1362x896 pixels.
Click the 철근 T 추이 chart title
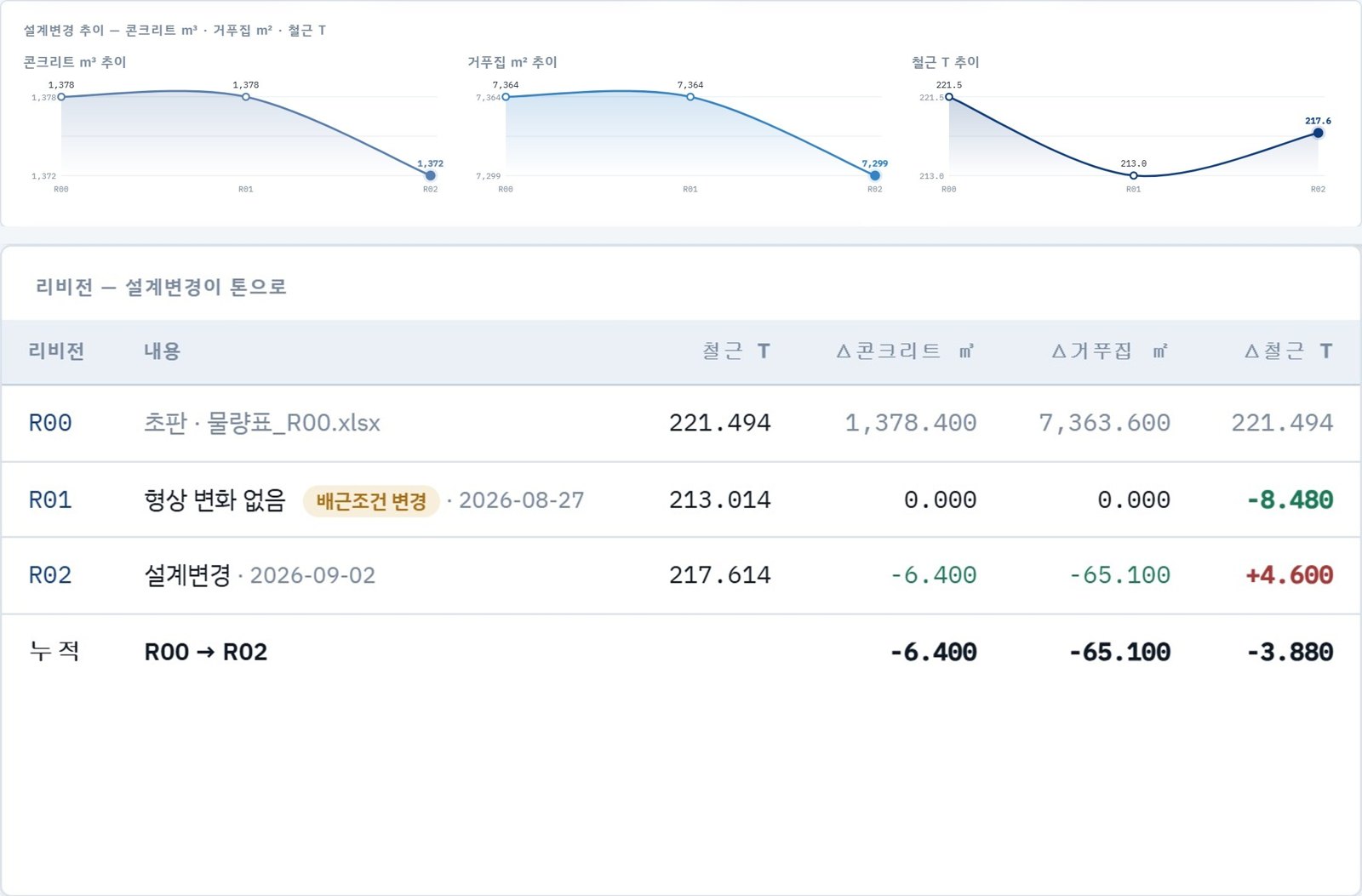click(x=946, y=62)
